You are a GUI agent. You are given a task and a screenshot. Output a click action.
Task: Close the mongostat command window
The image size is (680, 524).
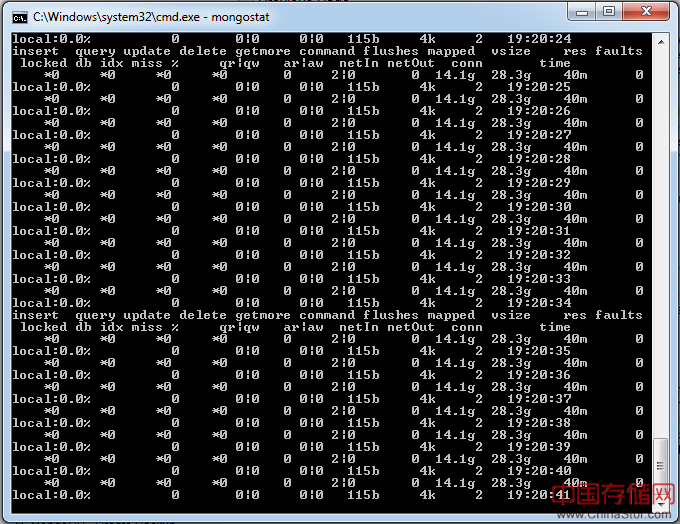(646, 11)
